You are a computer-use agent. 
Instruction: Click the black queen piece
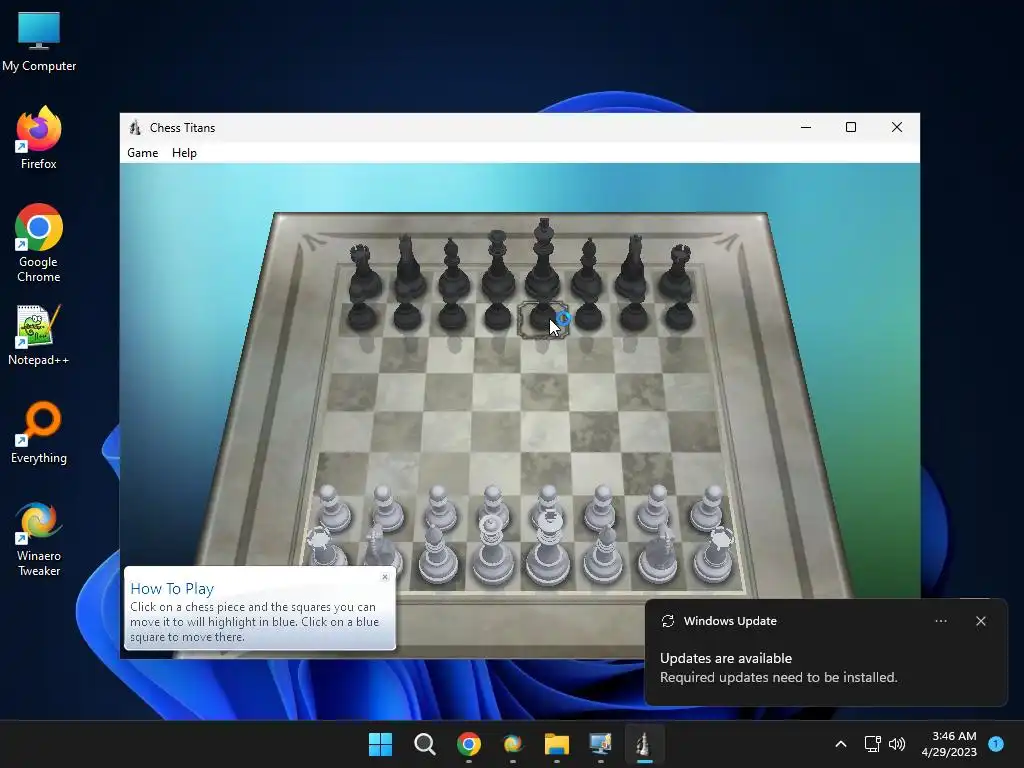498,264
